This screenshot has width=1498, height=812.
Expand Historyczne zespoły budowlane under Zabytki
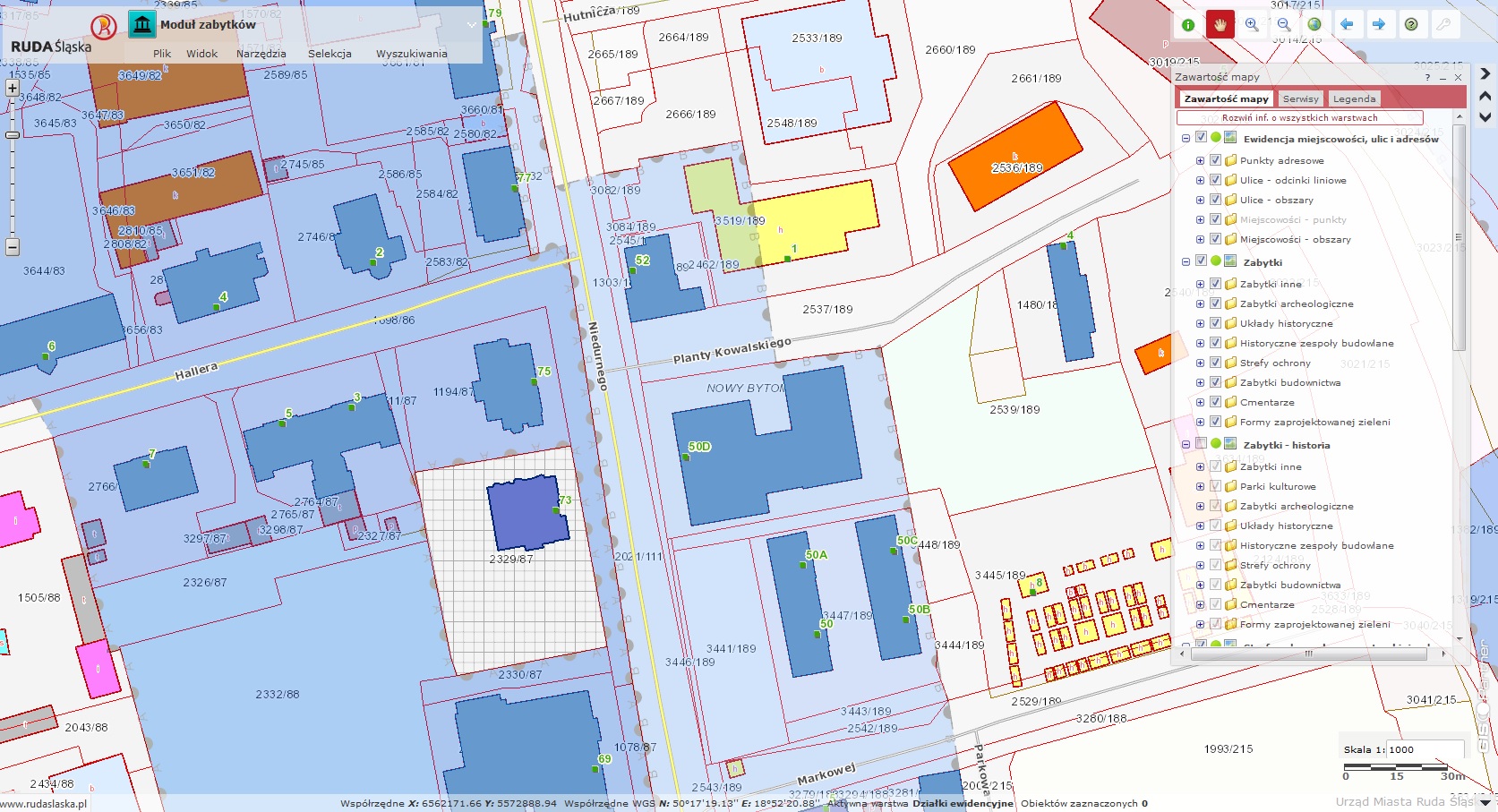[1200, 343]
